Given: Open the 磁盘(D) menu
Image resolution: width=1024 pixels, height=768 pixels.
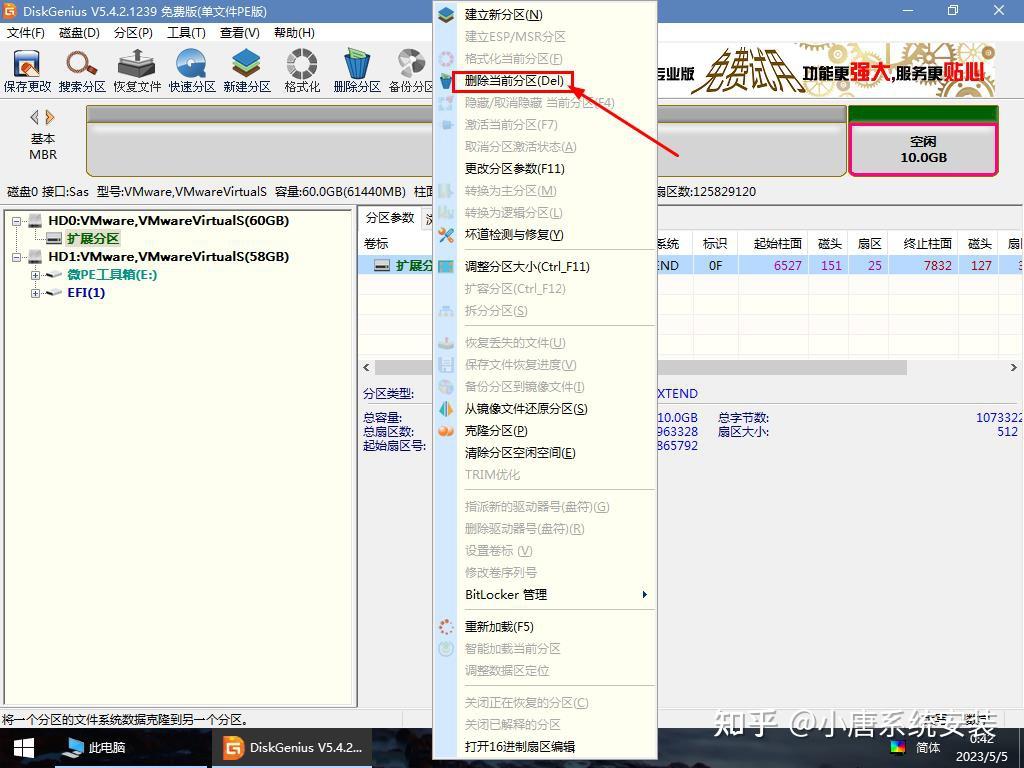Looking at the screenshot, I should click(x=79, y=33).
